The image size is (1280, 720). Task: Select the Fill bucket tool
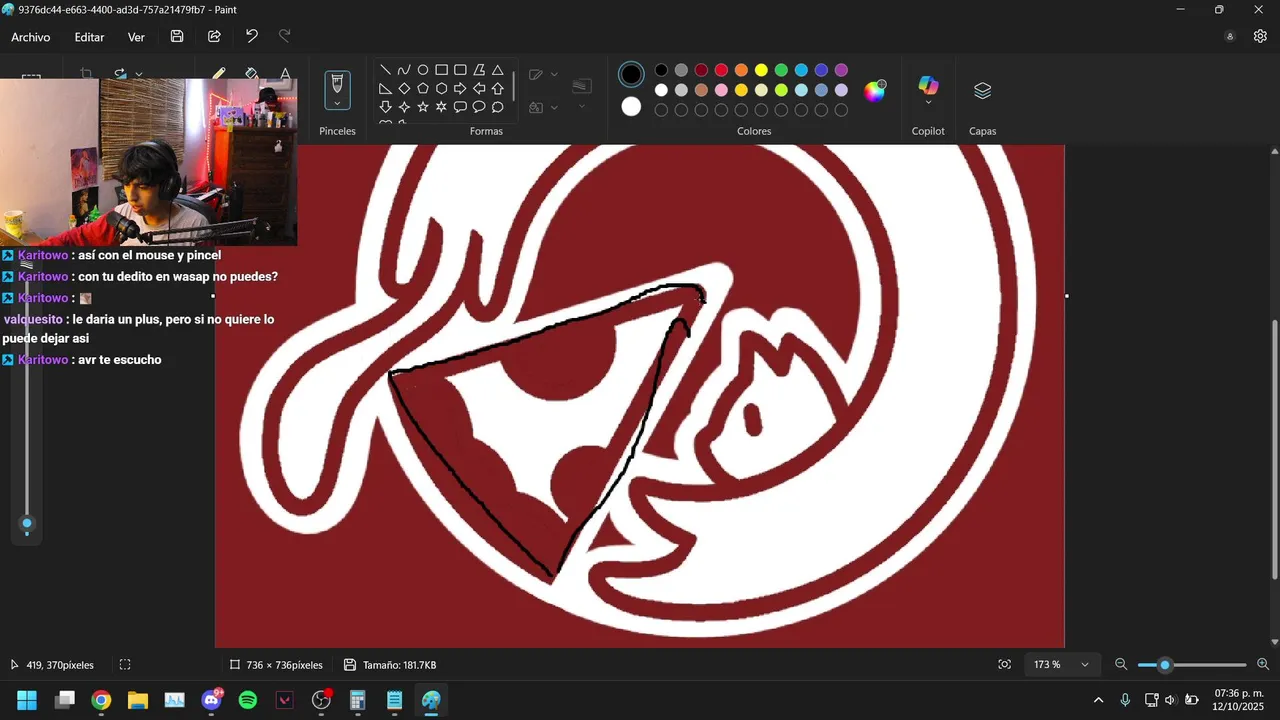(x=252, y=74)
